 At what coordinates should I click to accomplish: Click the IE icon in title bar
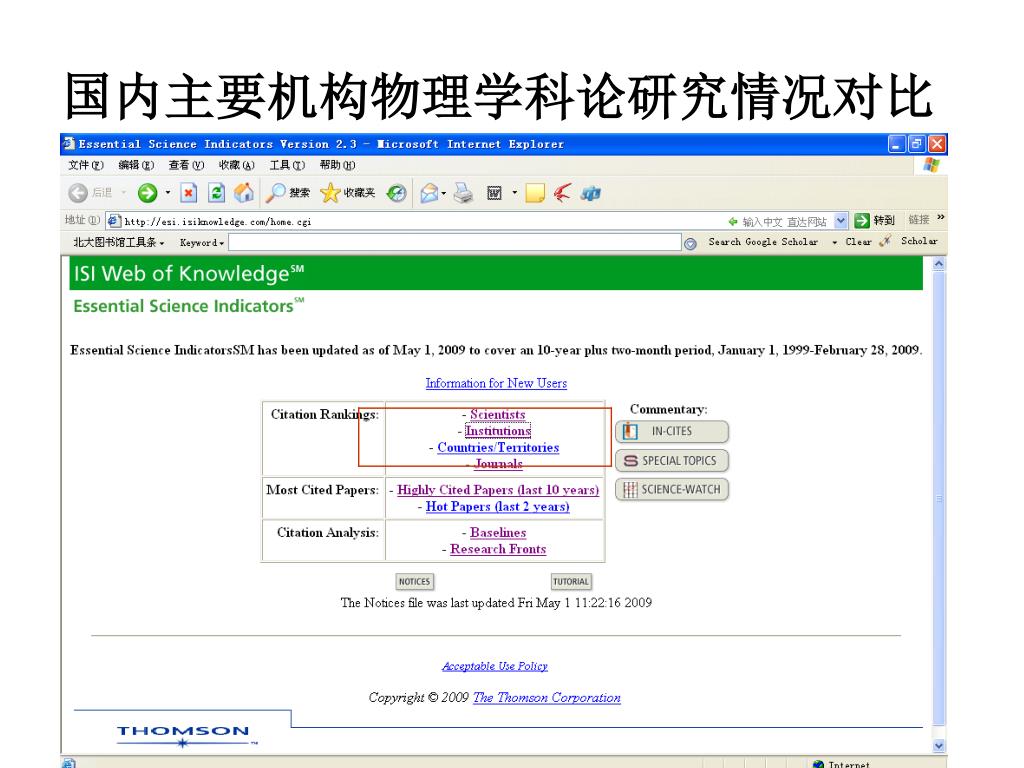tap(69, 144)
